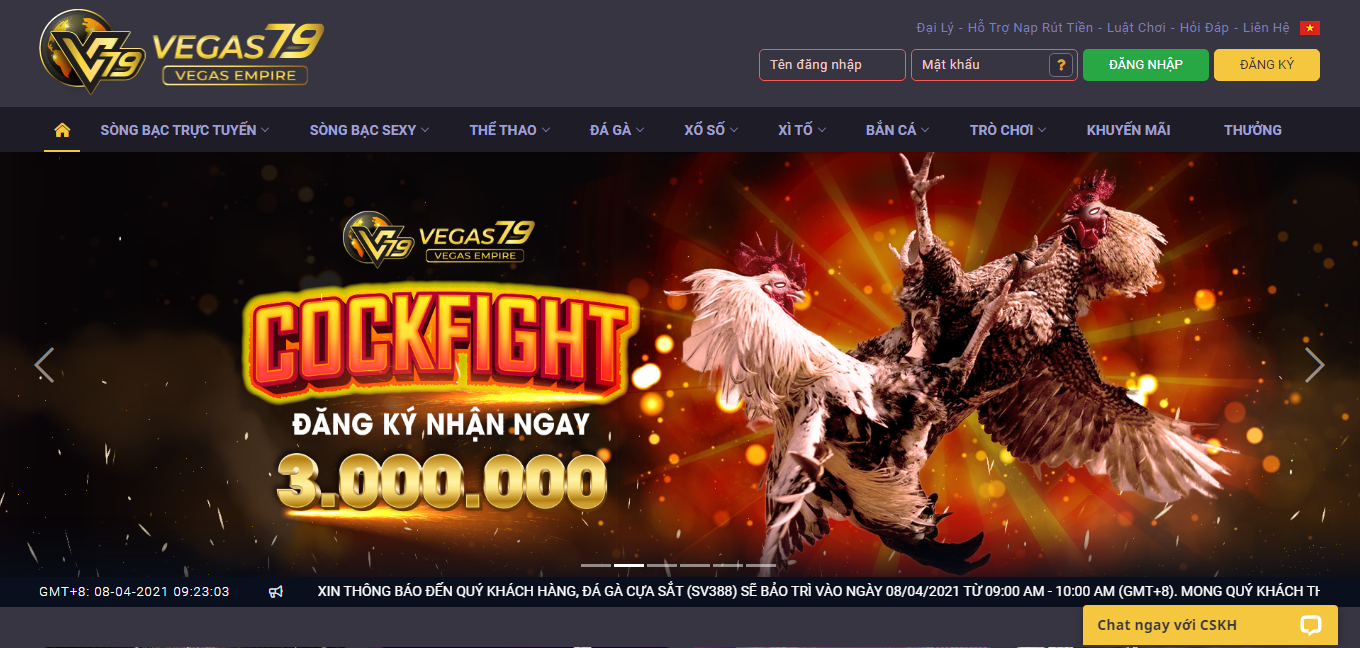The image size is (1360, 648).
Task: Expand the Sòng Bạc Trực Tuyến menu
Action: point(185,130)
